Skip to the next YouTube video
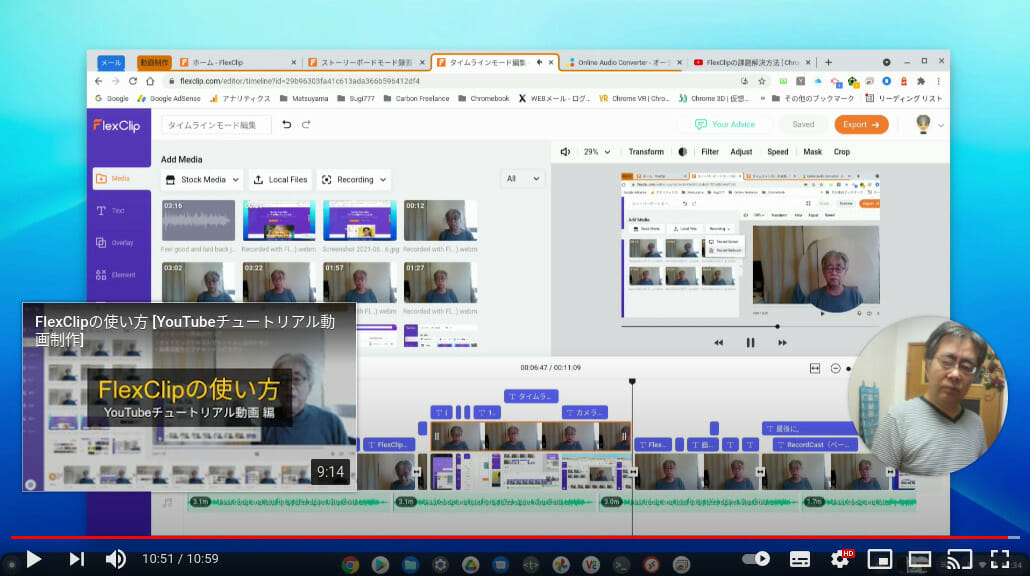Image resolution: width=1030 pixels, height=576 pixels. click(x=77, y=559)
